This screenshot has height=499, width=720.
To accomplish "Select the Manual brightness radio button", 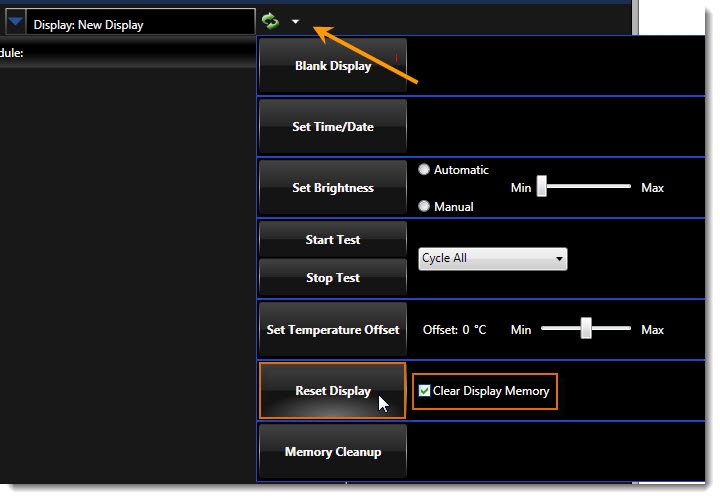I will pos(424,206).
